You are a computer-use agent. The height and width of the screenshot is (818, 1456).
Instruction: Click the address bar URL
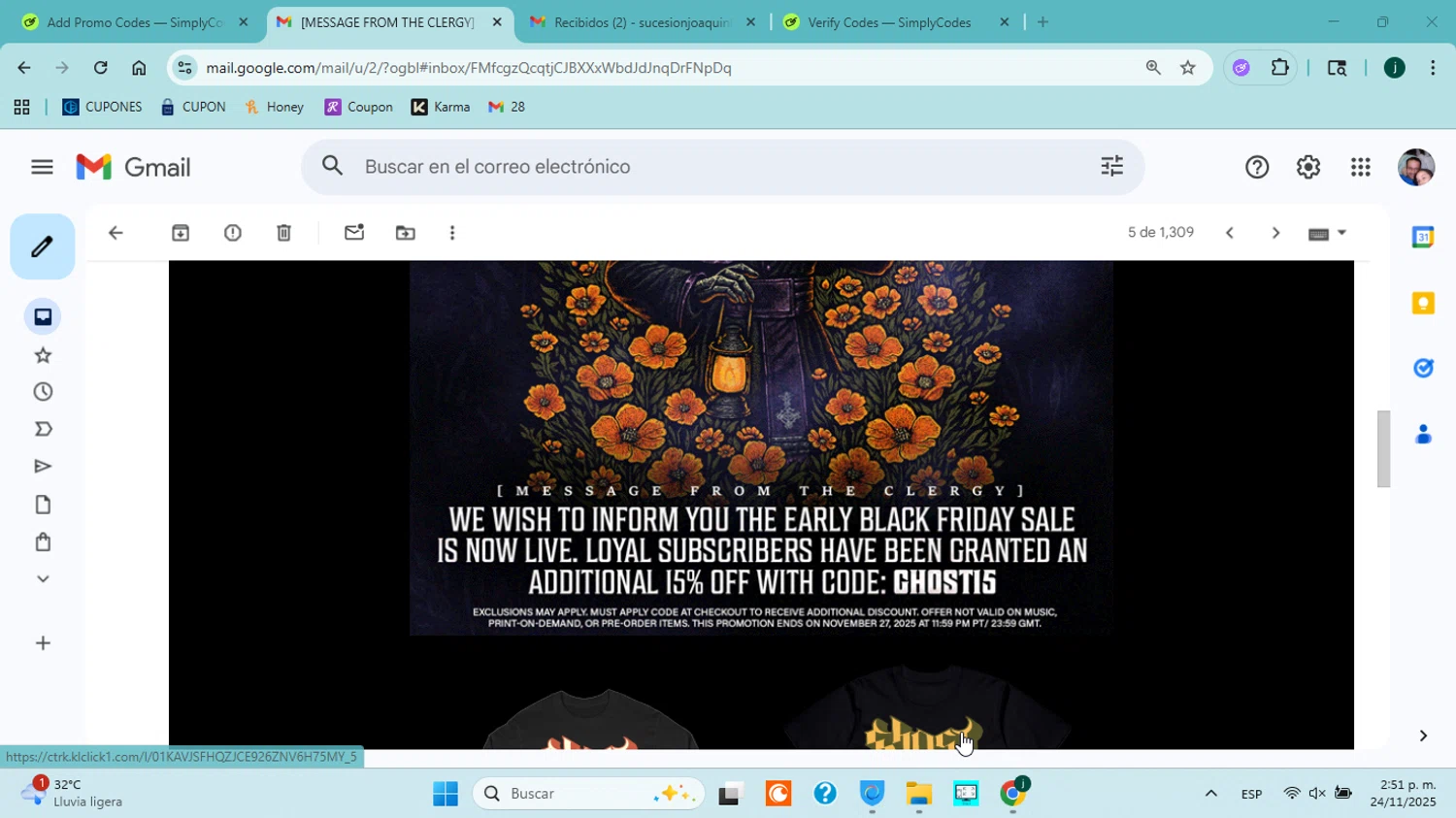[x=469, y=68]
